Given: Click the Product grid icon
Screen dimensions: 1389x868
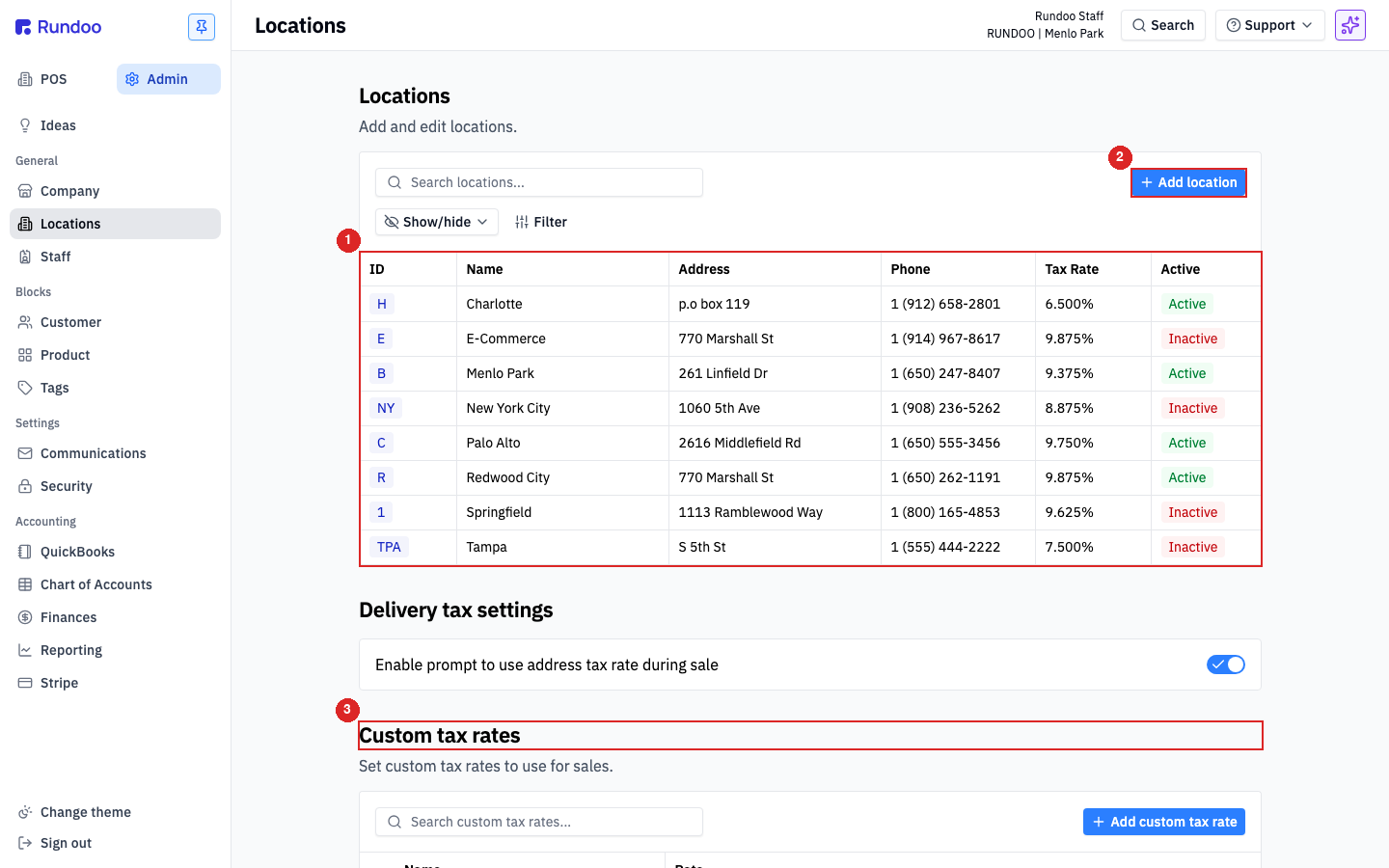Looking at the screenshot, I should [25, 355].
